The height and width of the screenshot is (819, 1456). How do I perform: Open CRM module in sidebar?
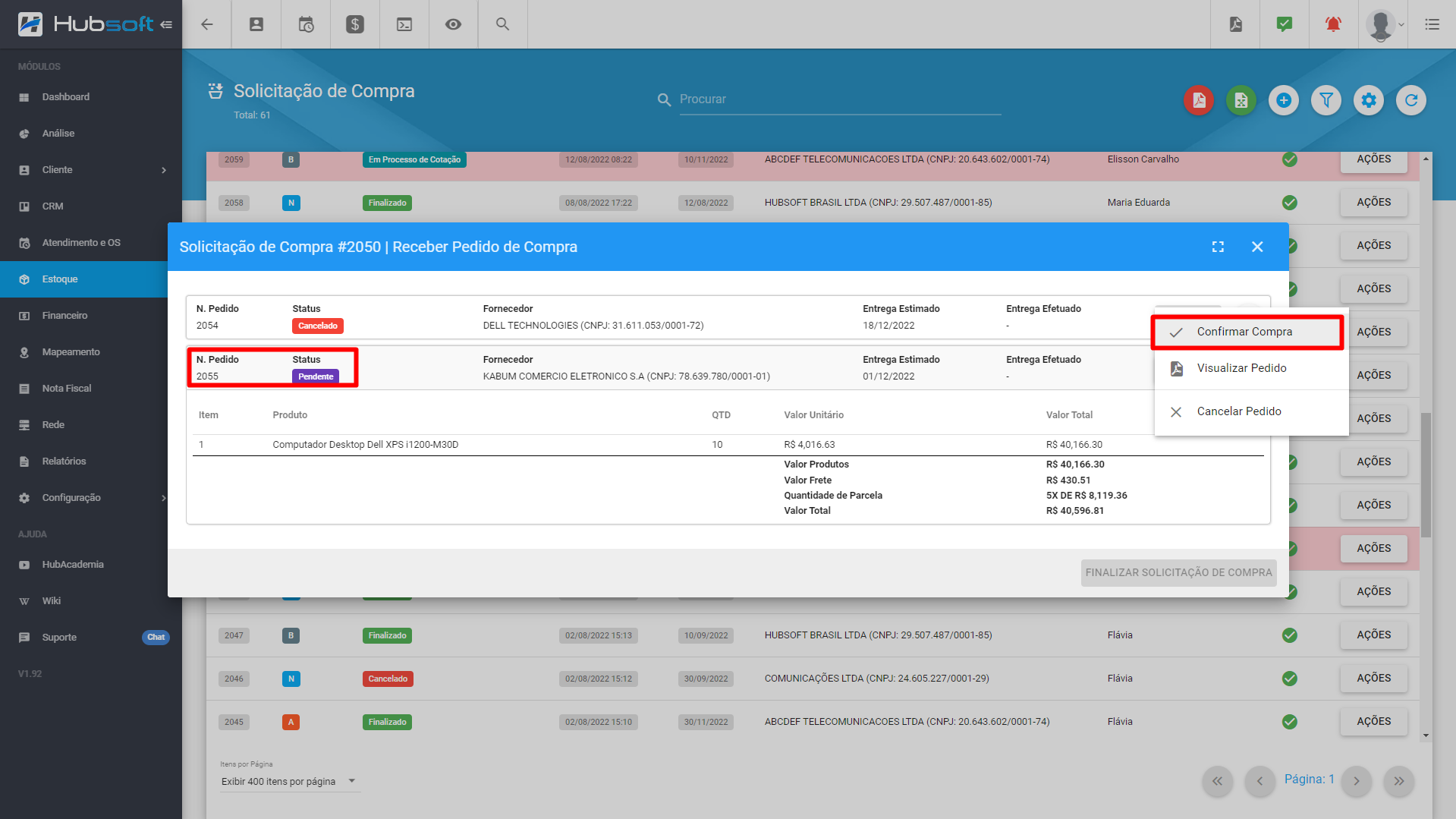[x=91, y=206]
